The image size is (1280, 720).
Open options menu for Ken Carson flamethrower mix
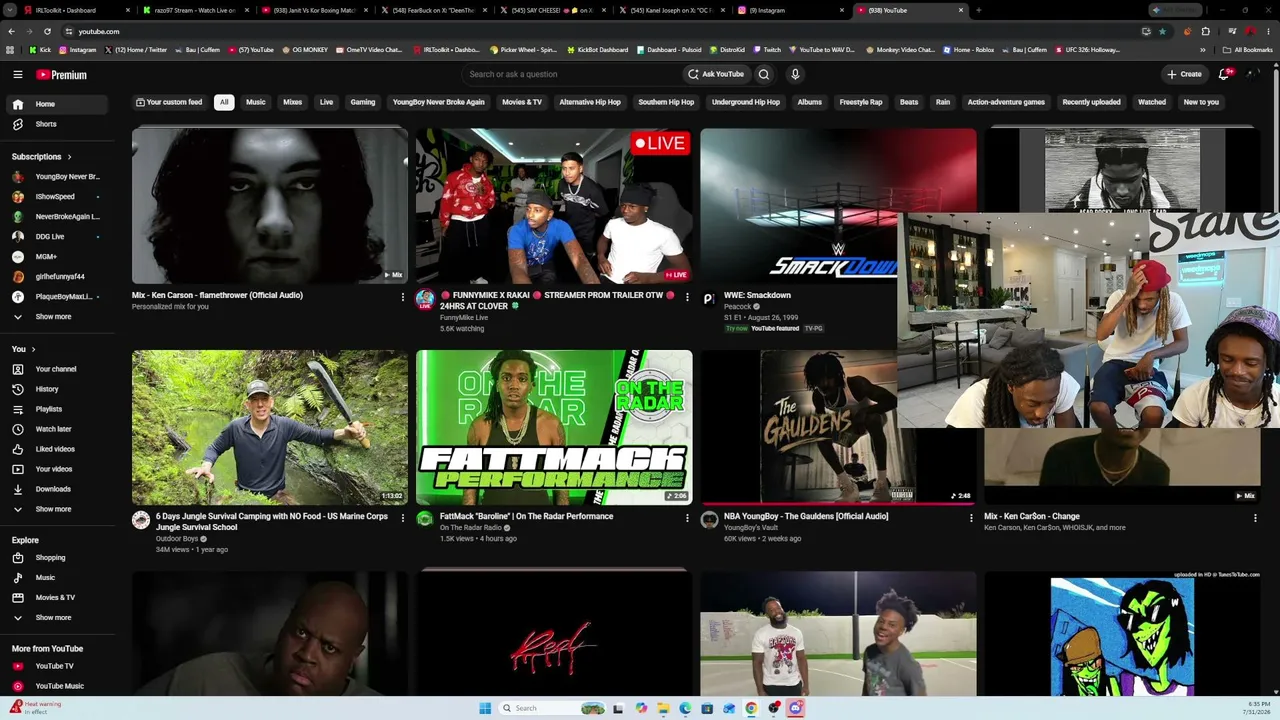point(403,297)
